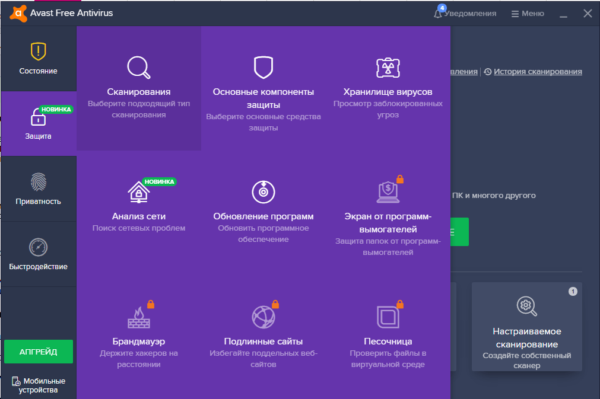
Task: Click 'Избегайте поддельных веб-сайтов' description
Action: click(x=263, y=359)
